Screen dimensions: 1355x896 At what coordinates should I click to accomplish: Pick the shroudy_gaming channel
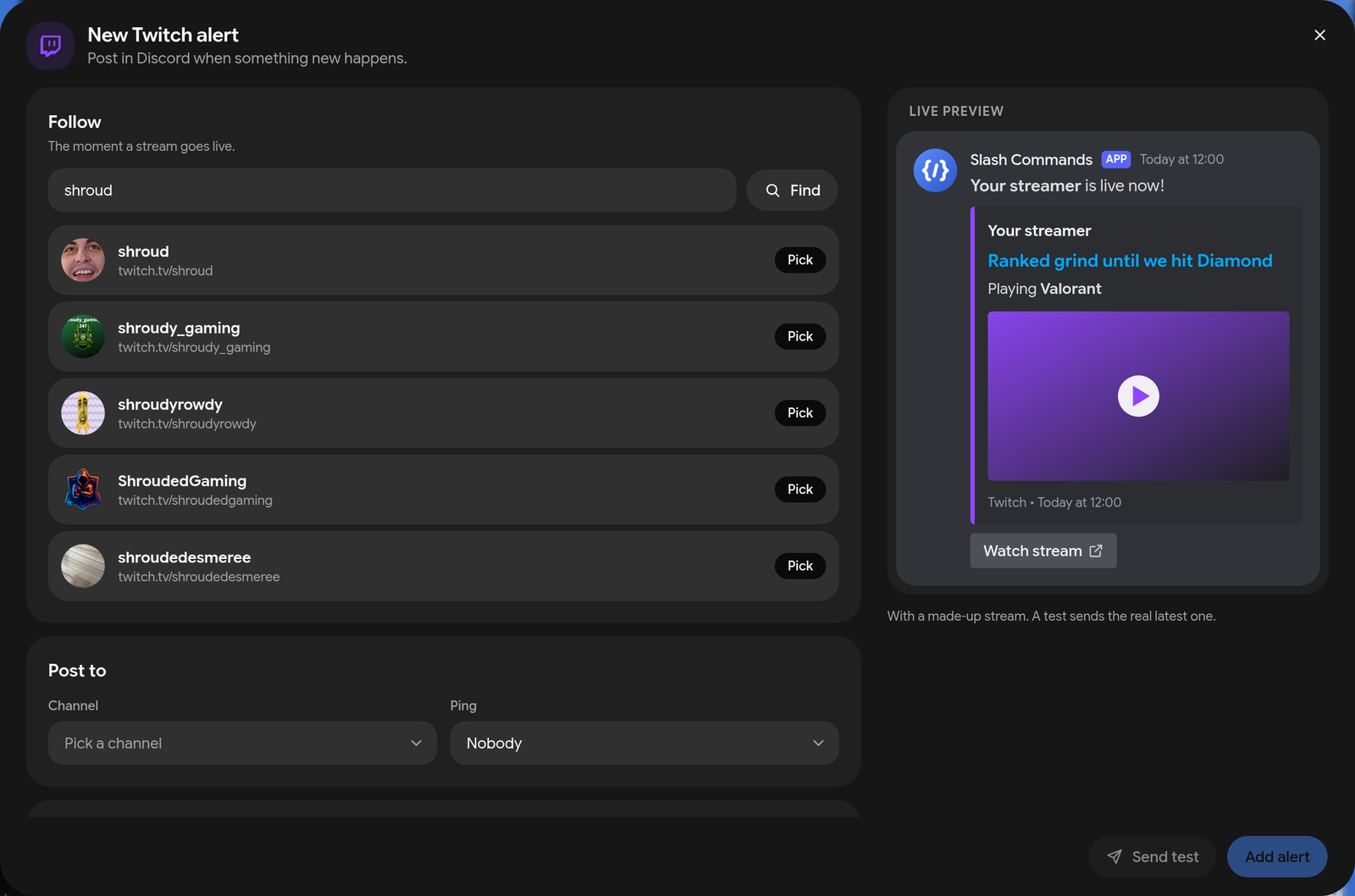coord(799,336)
